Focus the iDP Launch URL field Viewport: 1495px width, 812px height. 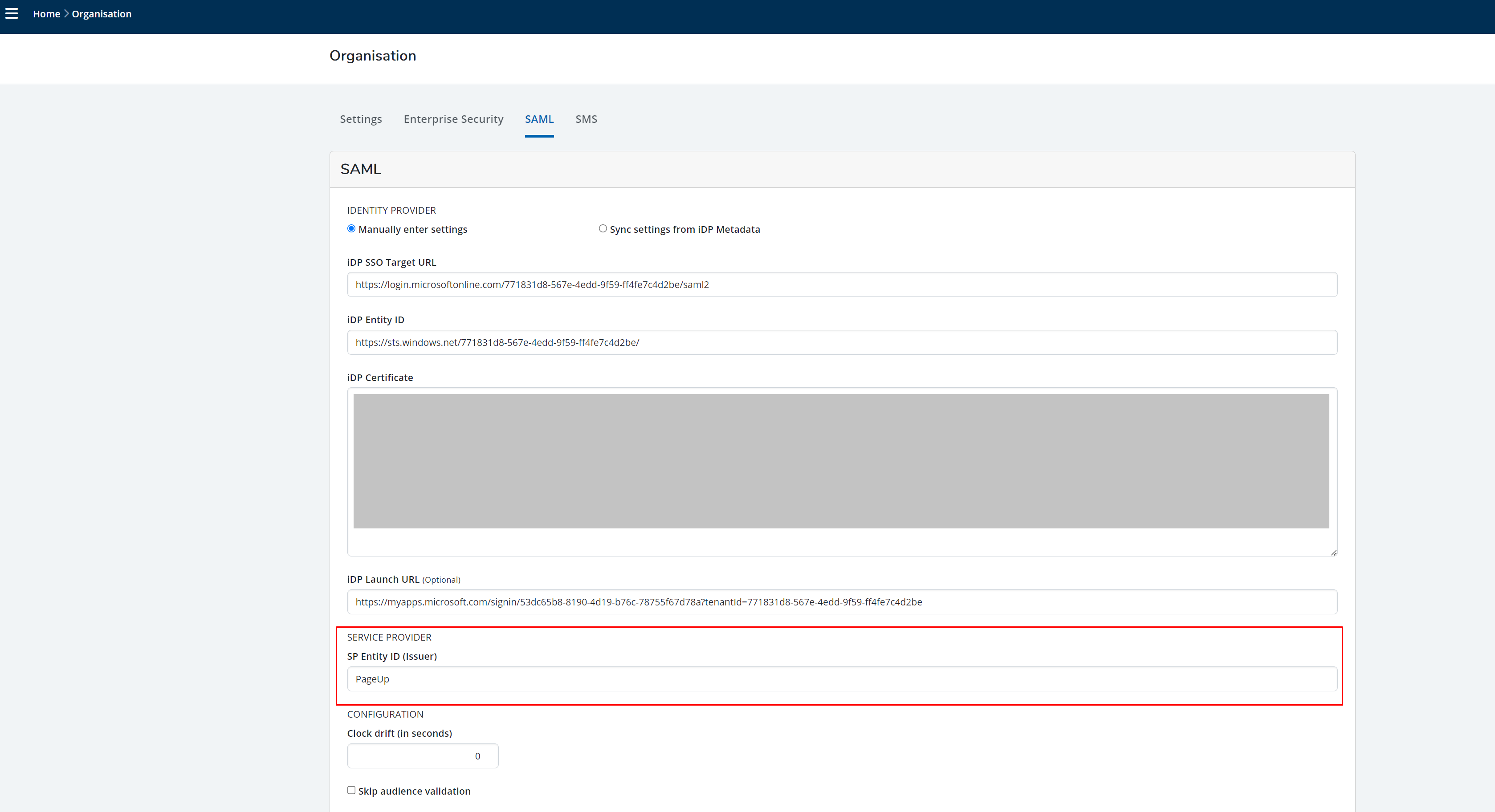(x=842, y=602)
